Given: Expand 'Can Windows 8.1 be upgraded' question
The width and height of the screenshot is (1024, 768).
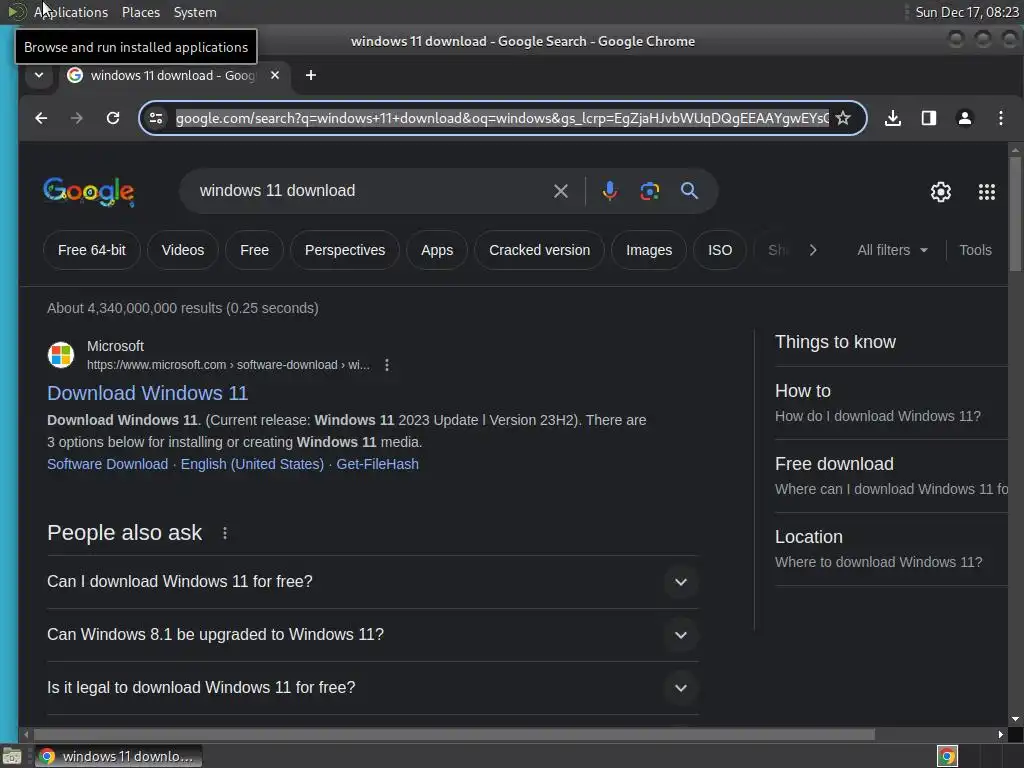Looking at the screenshot, I should click(x=372, y=635).
